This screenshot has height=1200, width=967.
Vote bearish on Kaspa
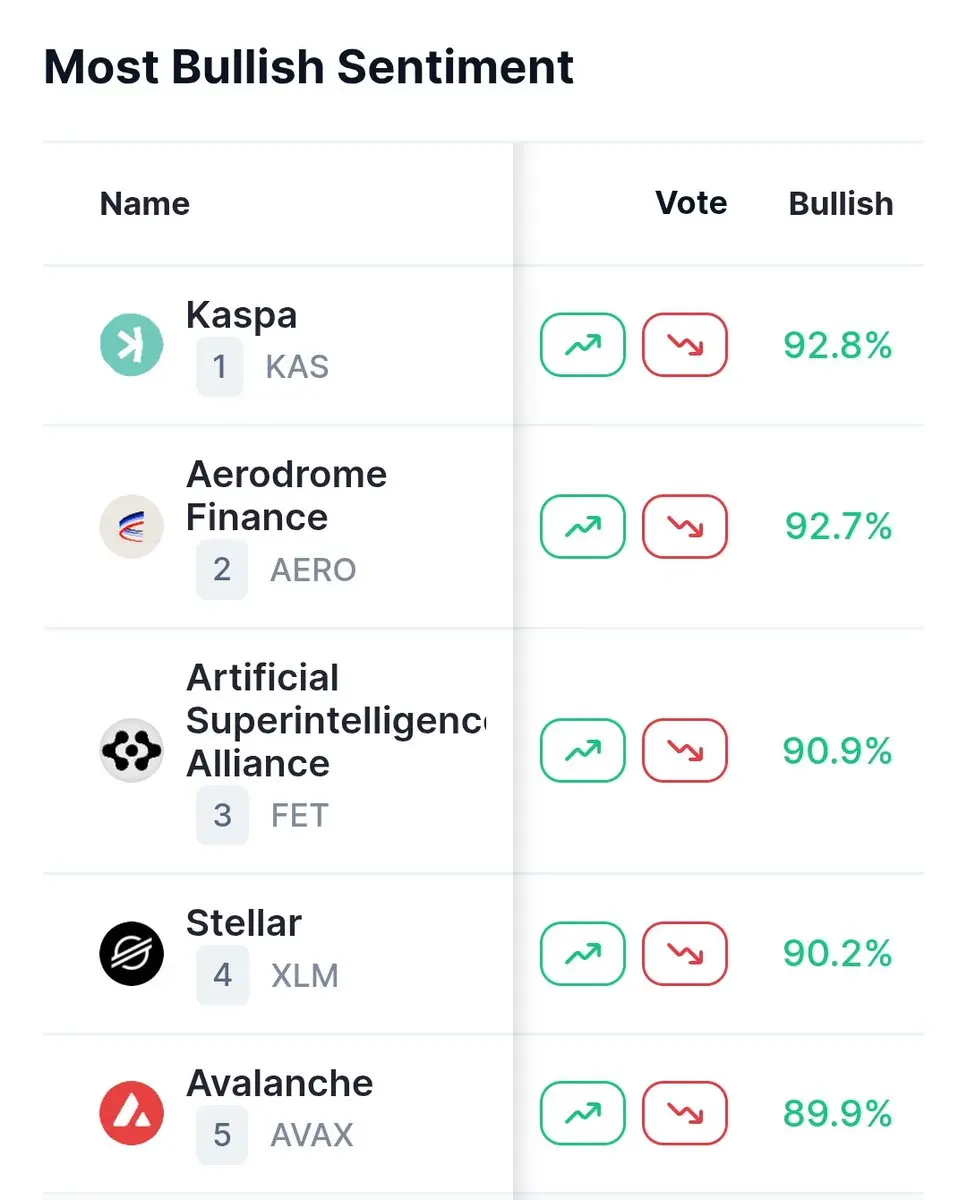(x=685, y=345)
